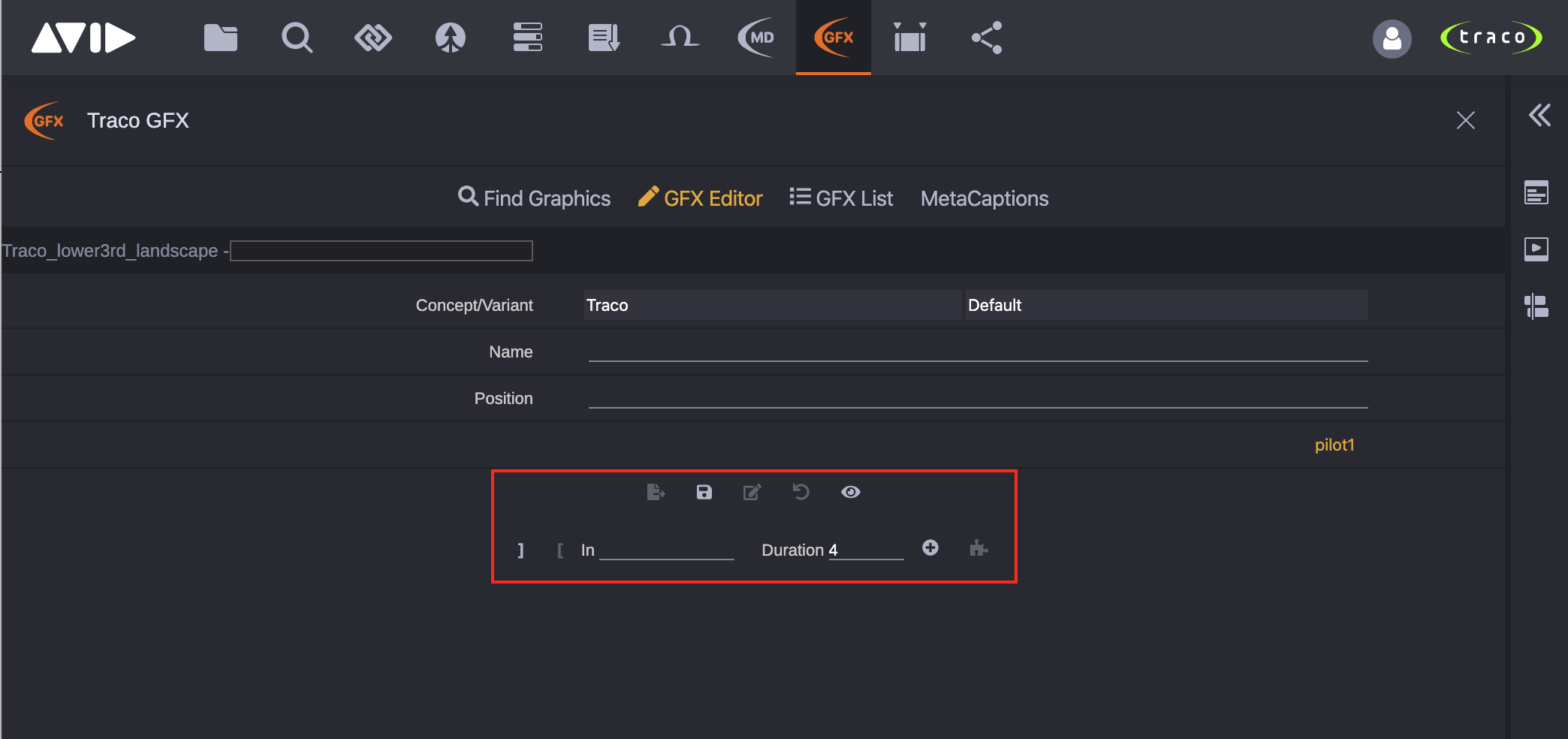Select the GFX app icon in the top bar
Viewport: 1568px width, 739px height.
tap(834, 38)
